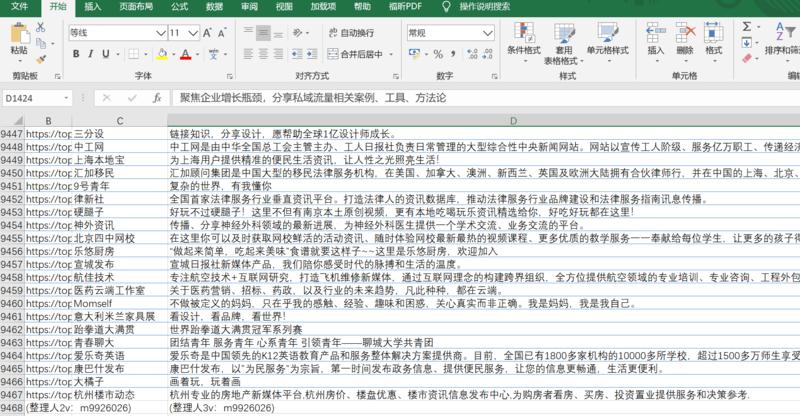Toggle underline formatting
800x416 pixels.
point(106,54)
